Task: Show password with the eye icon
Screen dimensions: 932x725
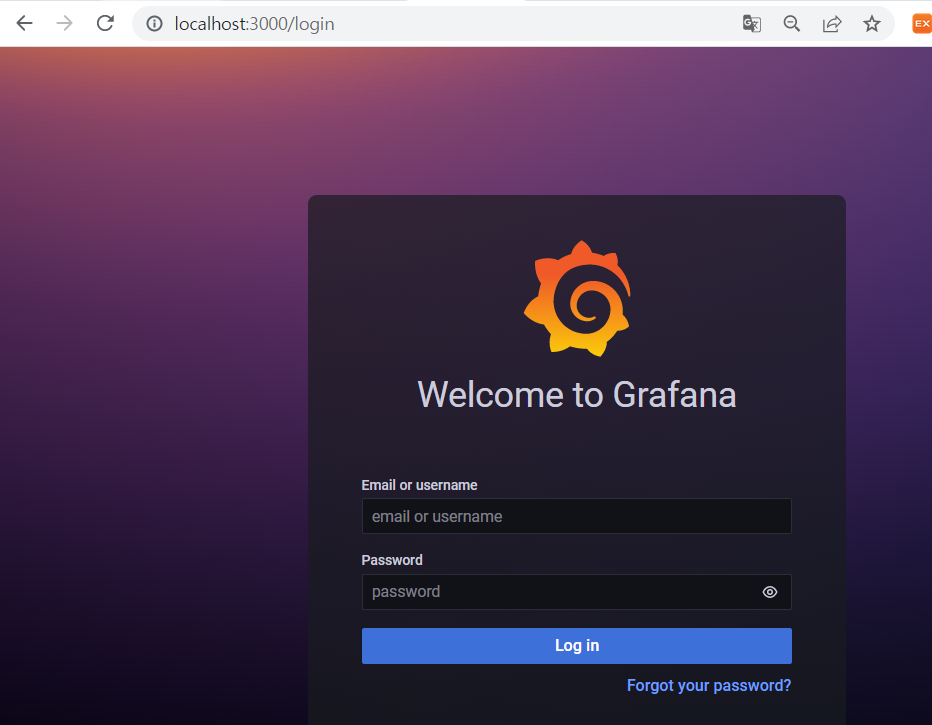Action: coord(770,592)
